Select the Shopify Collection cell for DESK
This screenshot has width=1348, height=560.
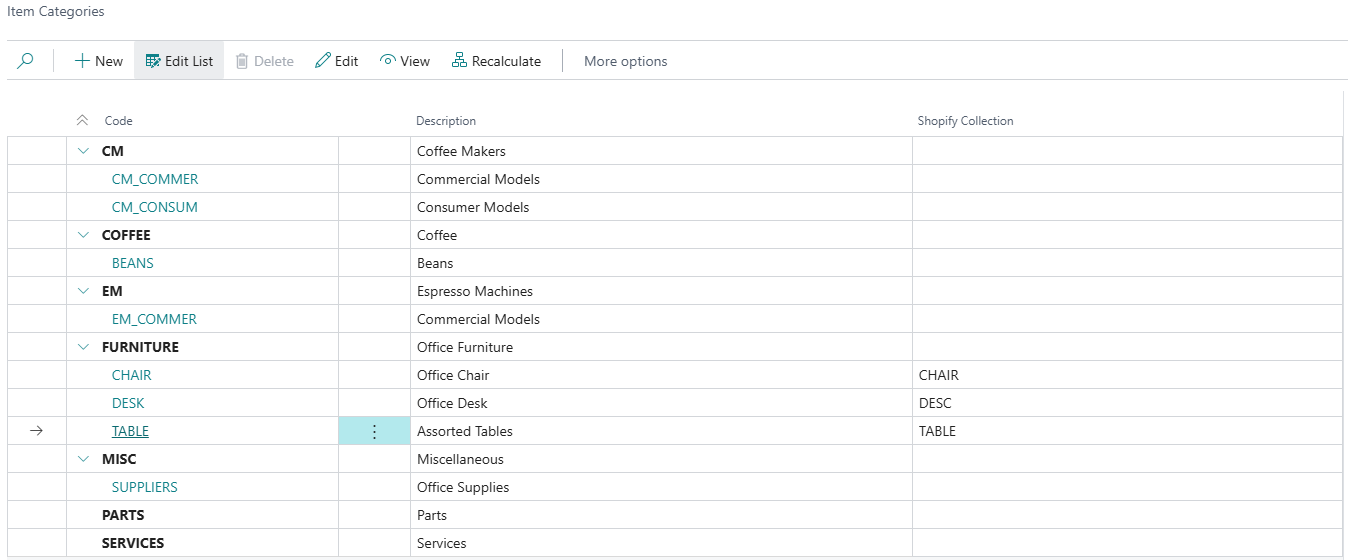click(x=1126, y=403)
